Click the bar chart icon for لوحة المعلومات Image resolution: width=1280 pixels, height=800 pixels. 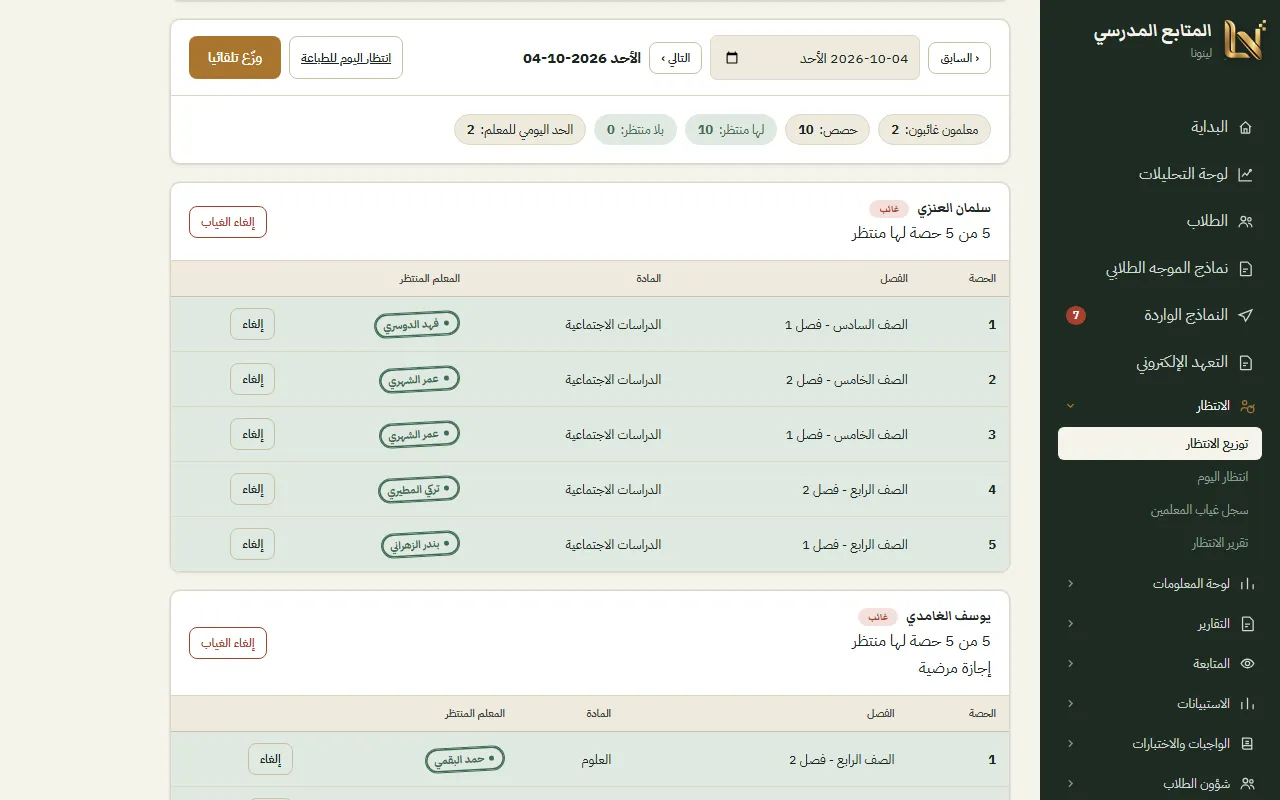point(1247,584)
